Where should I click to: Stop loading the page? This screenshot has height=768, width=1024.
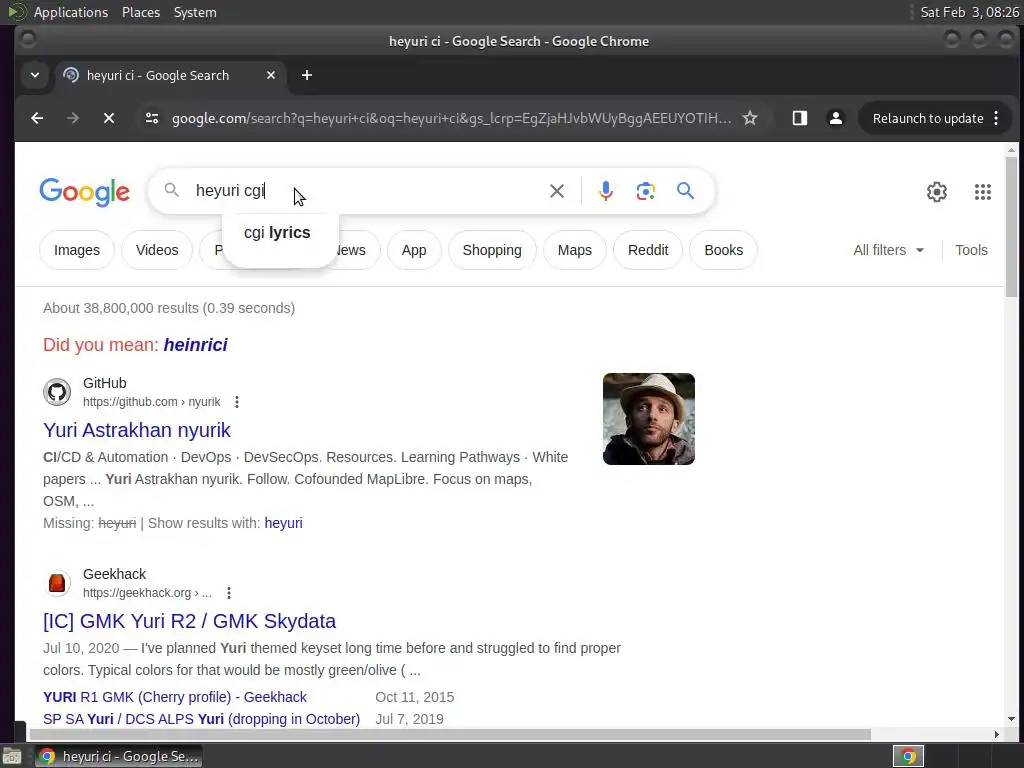109,118
